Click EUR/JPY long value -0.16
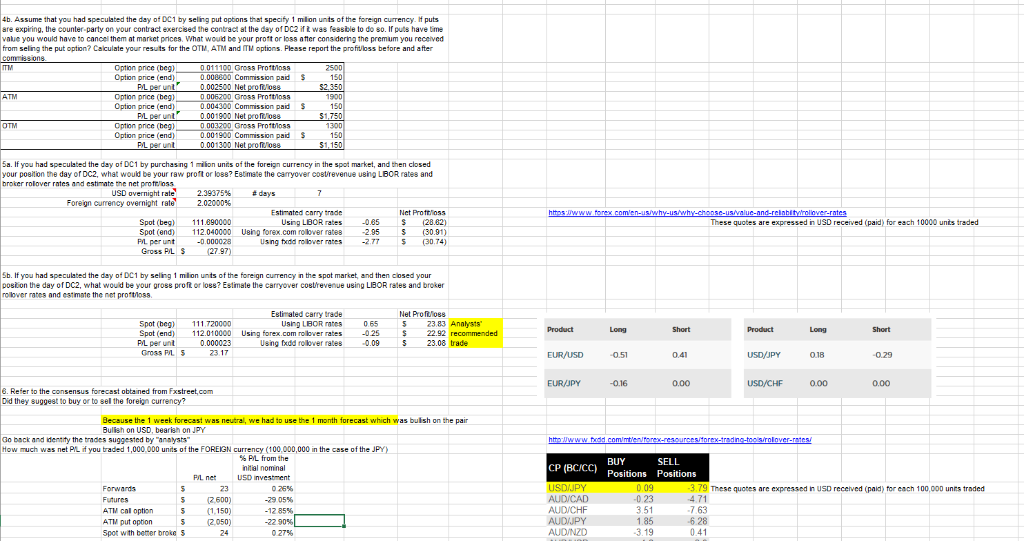Image resolution: width=1024 pixels, height=541 pixels. tap(618, 384)
